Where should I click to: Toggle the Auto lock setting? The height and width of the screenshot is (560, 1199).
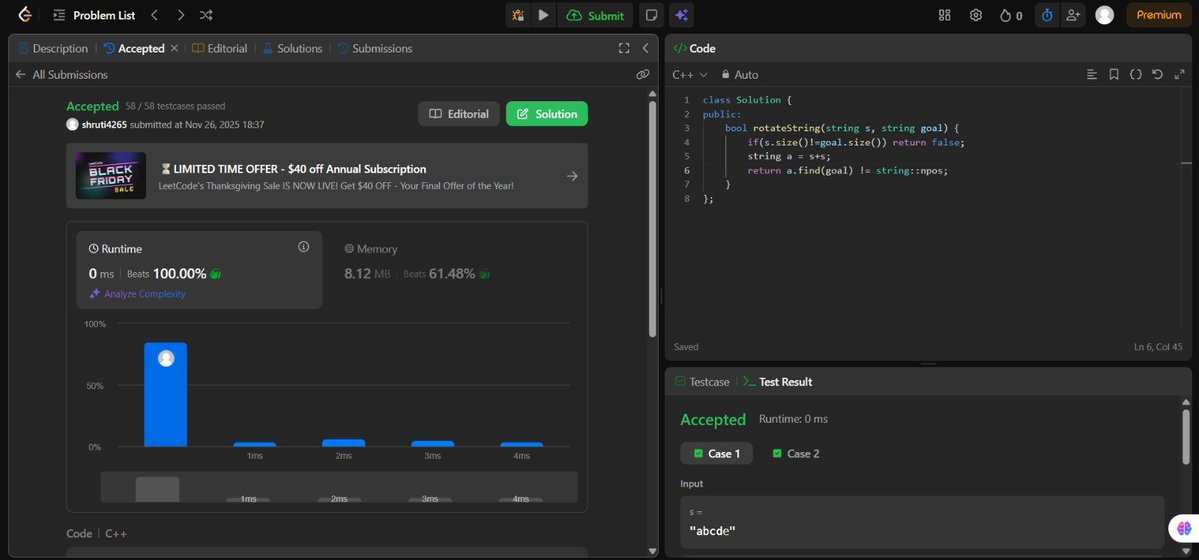739,74
